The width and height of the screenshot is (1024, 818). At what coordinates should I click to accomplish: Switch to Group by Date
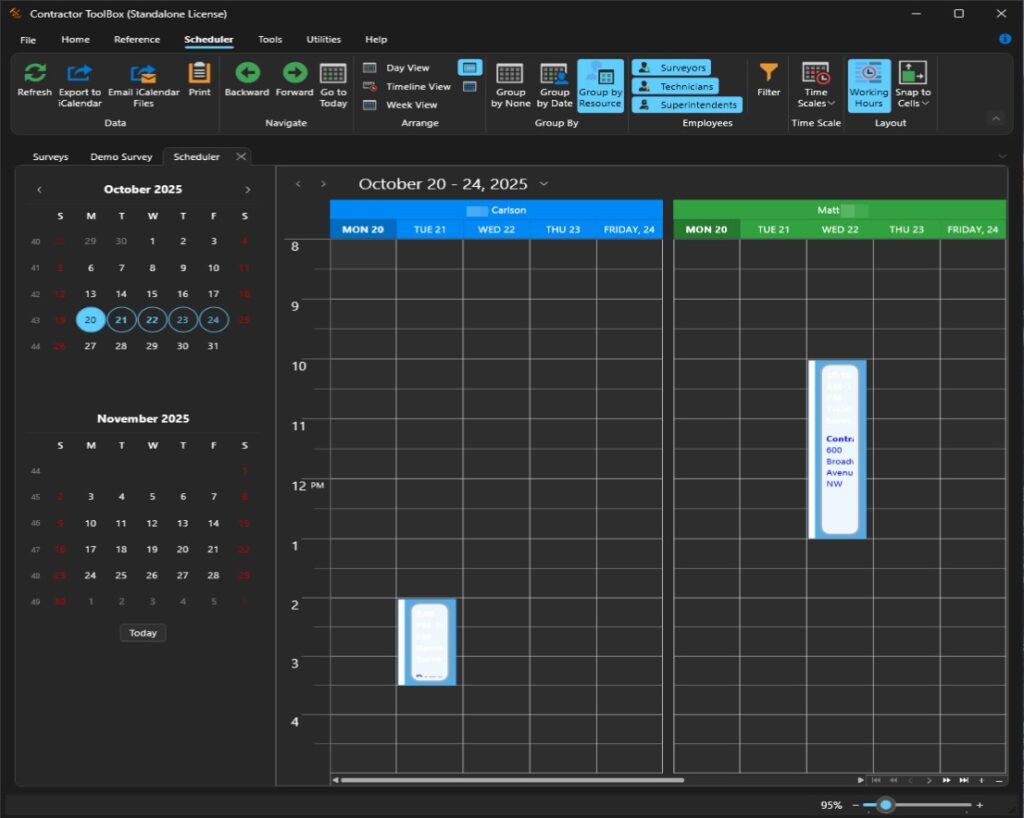point(554,85)
